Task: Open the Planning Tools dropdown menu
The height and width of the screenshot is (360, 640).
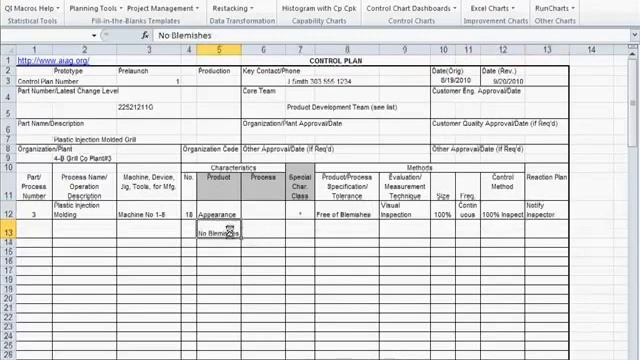Action: click(x=96, y=8)
